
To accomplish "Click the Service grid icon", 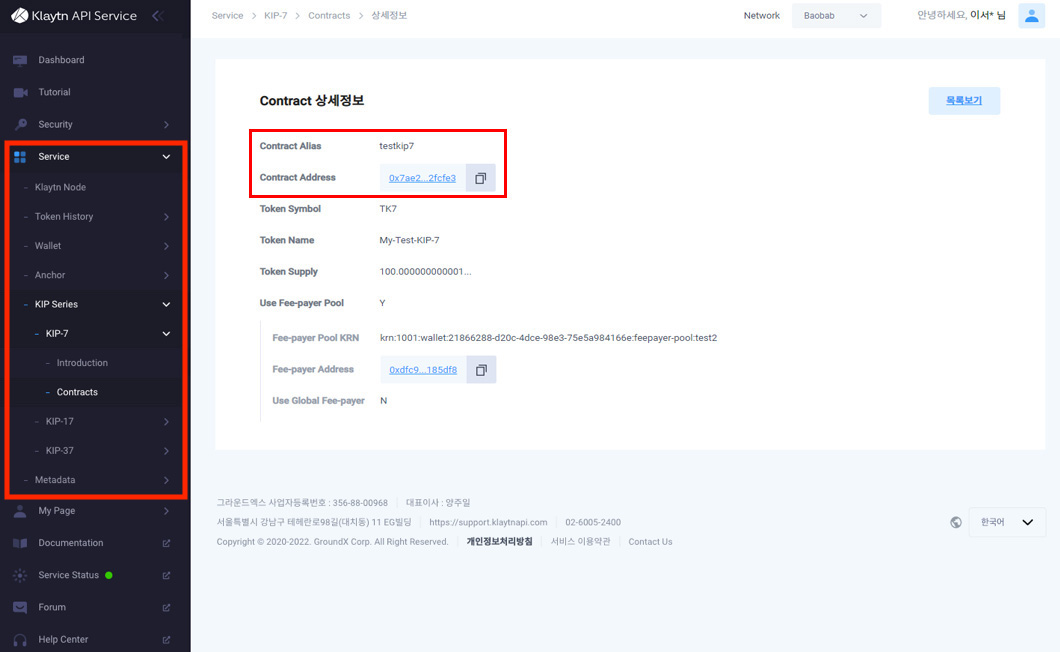I will coord(20,157).
